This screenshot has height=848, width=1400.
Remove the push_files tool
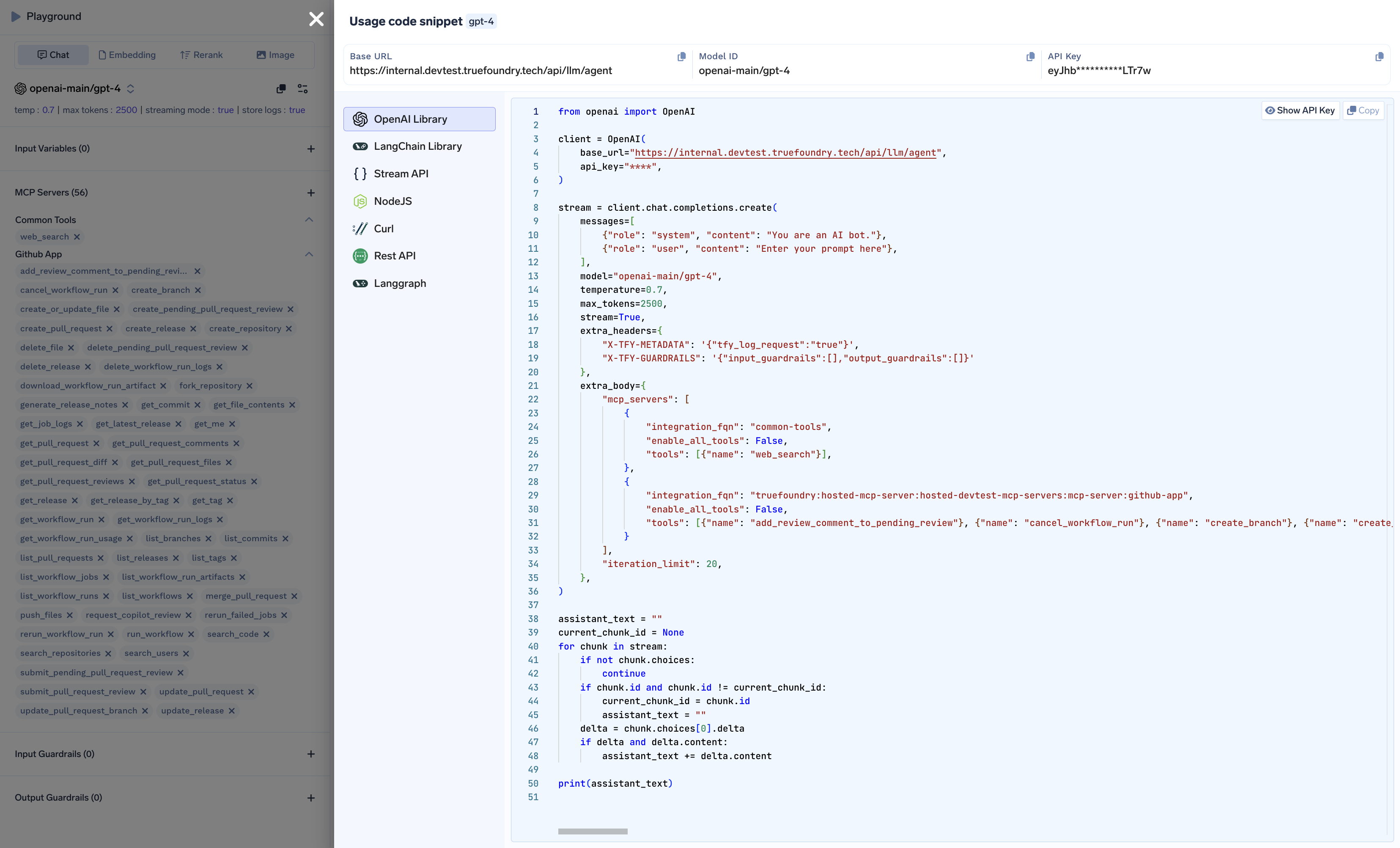(x=69, y=615)
